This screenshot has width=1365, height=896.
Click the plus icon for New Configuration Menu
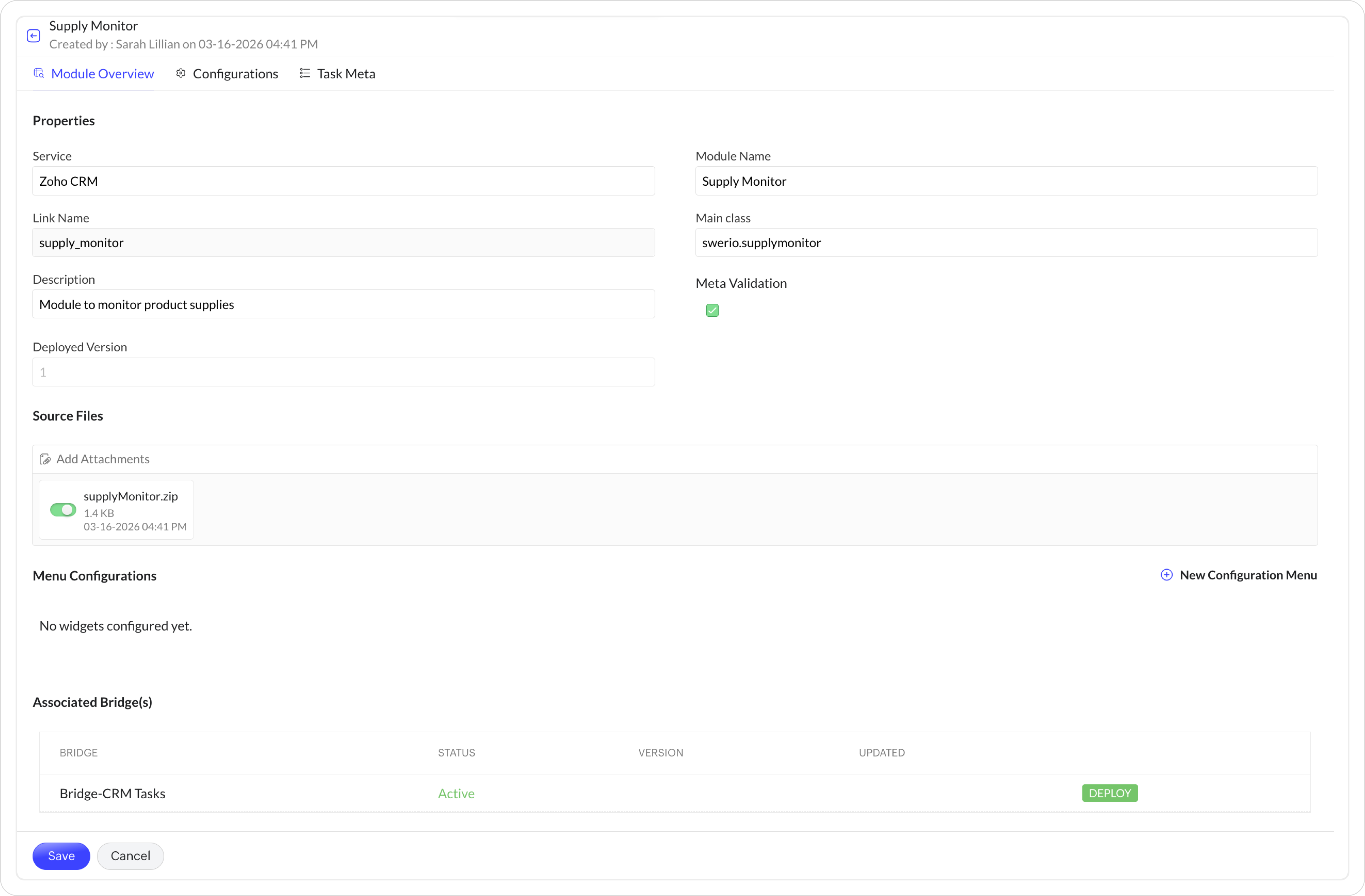[1167, 575]
